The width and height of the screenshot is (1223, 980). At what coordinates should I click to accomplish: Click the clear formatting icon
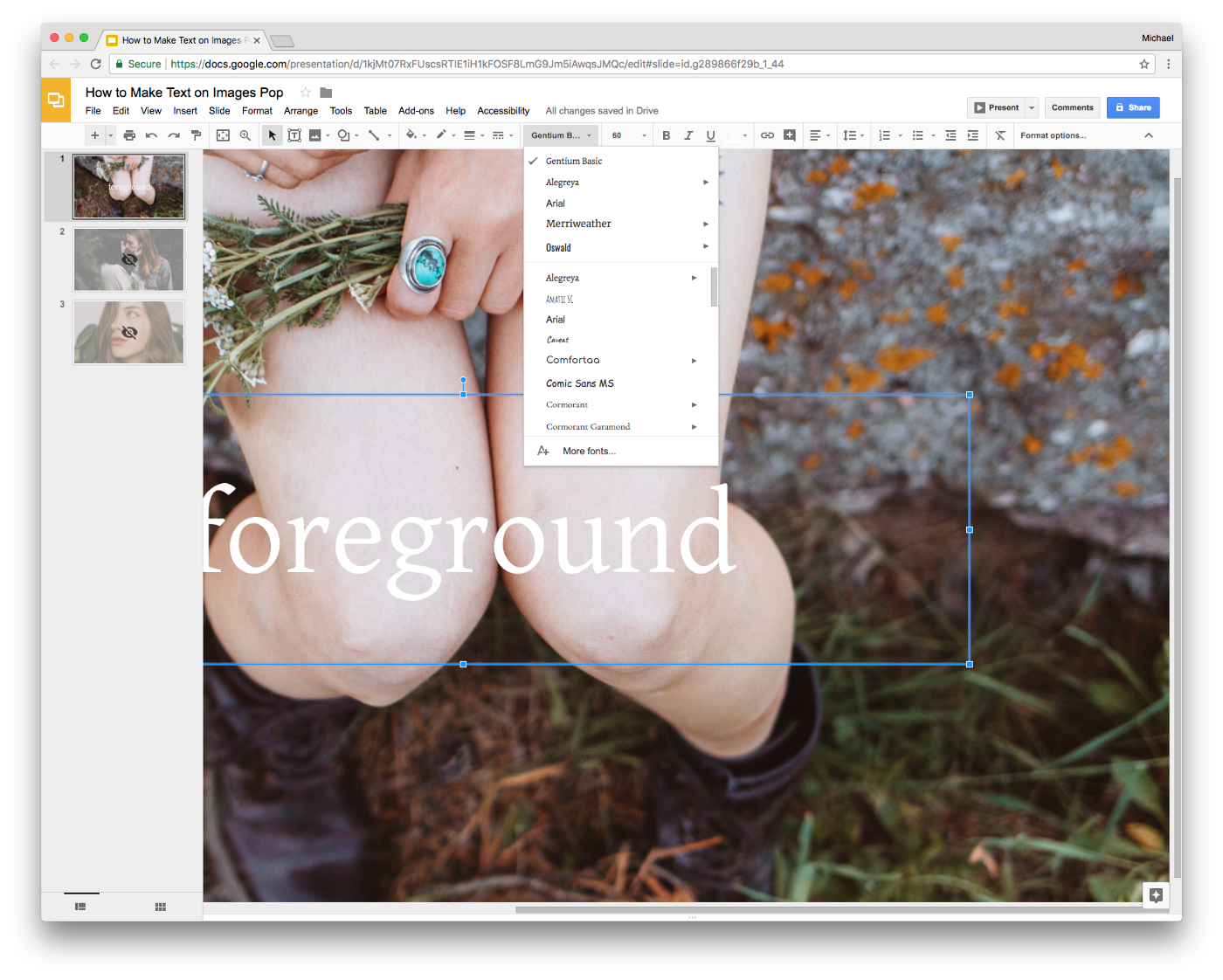[x=1000, y=135]
